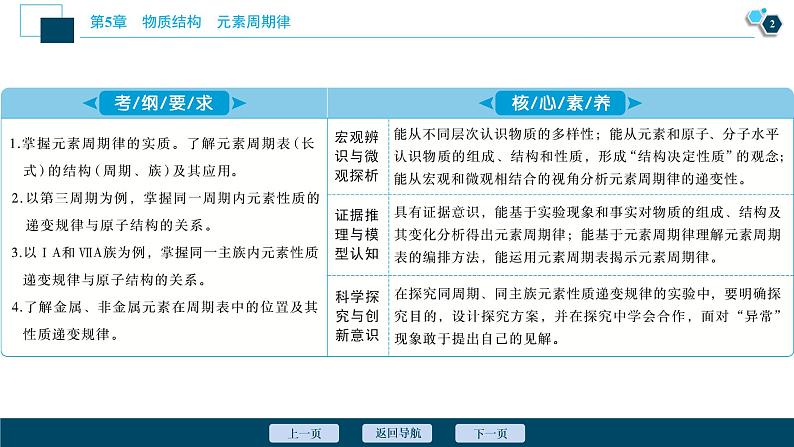Click the line 表的编排方法，能运用元素周期表
Image resolution: width=794 pixels, height=447 pixels.
(x=556, y=257)
